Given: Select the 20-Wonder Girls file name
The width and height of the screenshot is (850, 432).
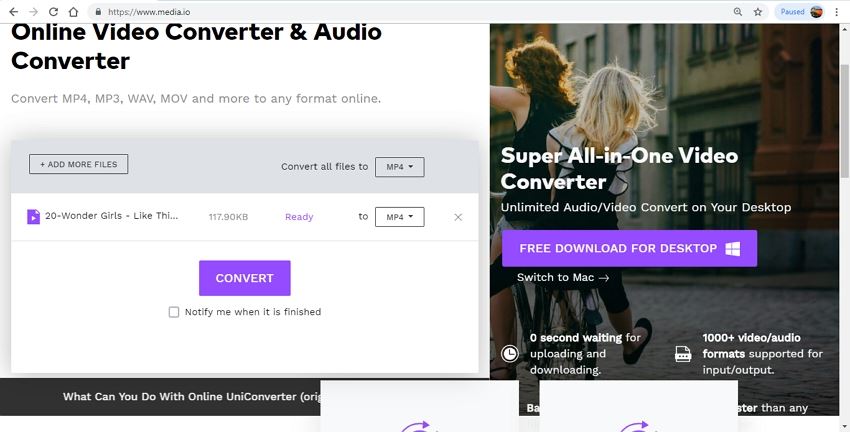Looking at the screenshot, I should (x=111, y=216).
